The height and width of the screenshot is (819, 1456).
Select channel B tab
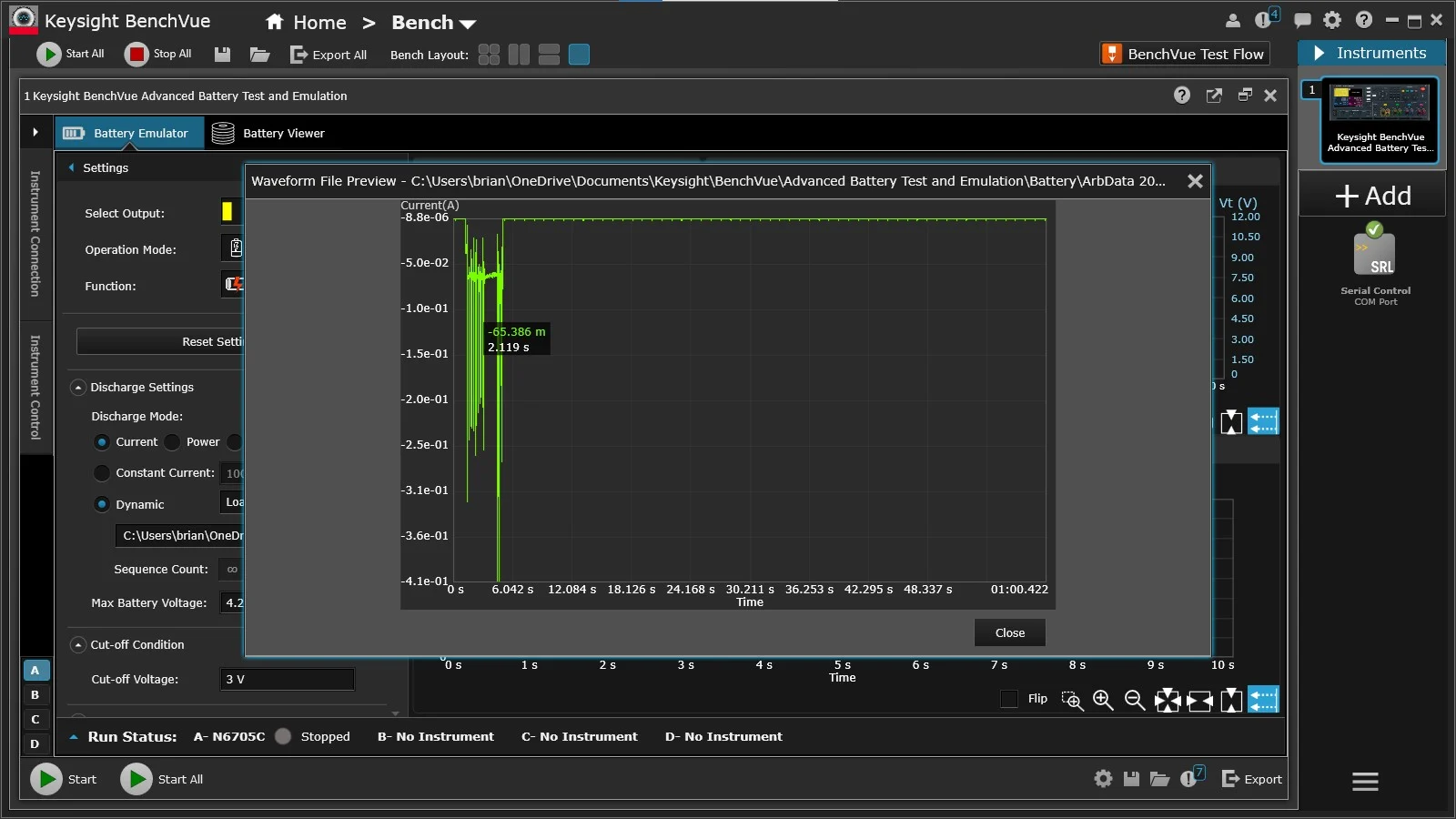pyautogui.click(x=35, y=695)
